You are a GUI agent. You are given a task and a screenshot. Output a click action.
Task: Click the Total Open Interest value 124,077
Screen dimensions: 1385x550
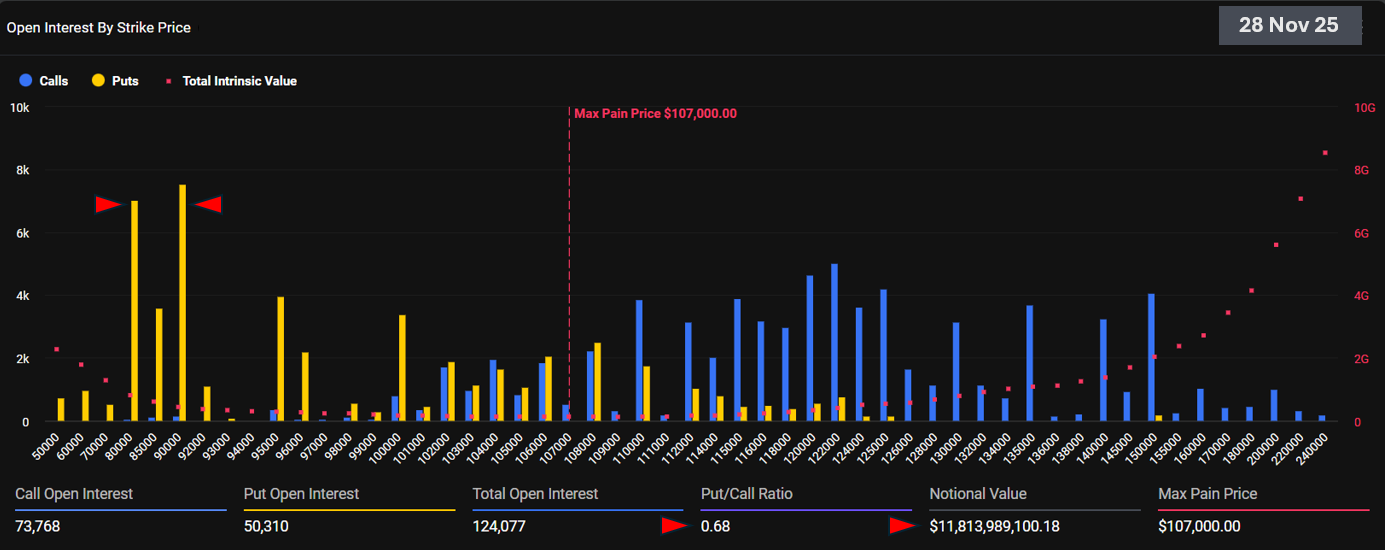pos(499,526)
